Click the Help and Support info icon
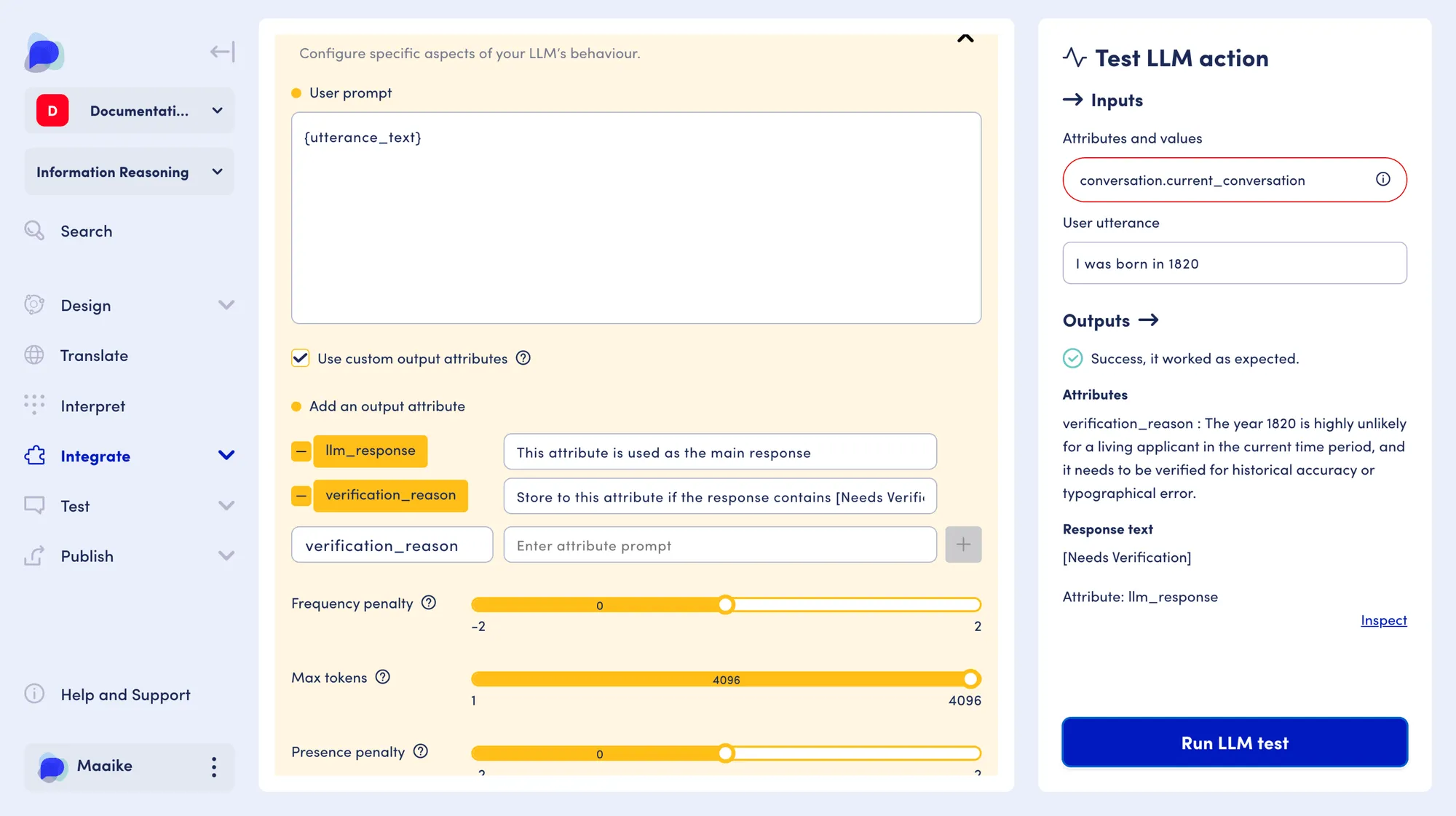Screen dimensions: 1456x816 pyautogui.click(x=34, y=694)
